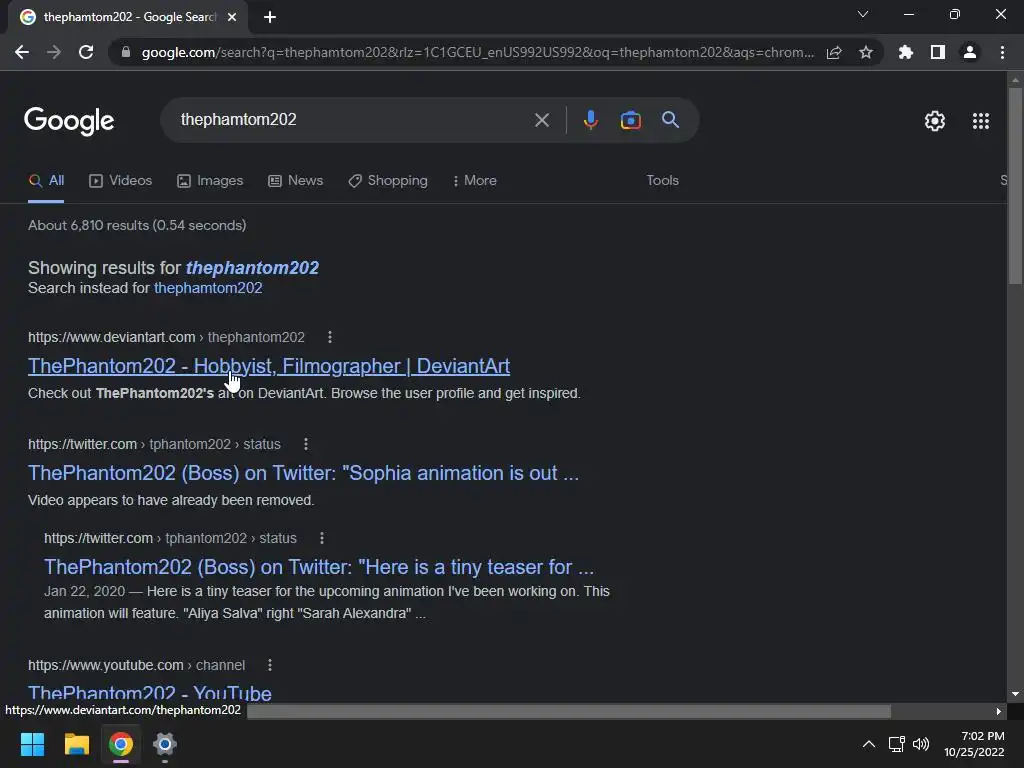Search instead for thephamtom202
This screenshot has height=768, width=1024.
208,288
